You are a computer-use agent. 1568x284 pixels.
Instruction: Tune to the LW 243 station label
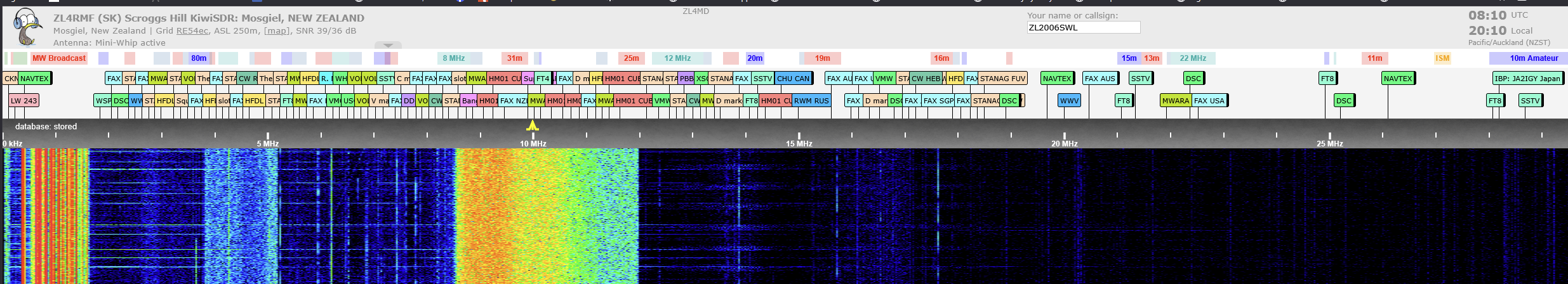[24, 101]
